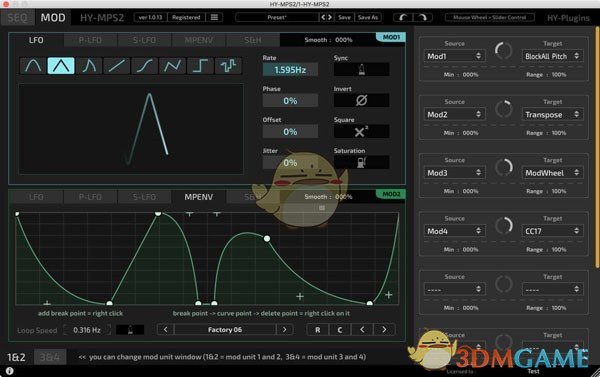Open the S-LFO tab in MOD1
The height and width of the screenshot is (377, 600).
pyautogui.click(x=144, y=40)
